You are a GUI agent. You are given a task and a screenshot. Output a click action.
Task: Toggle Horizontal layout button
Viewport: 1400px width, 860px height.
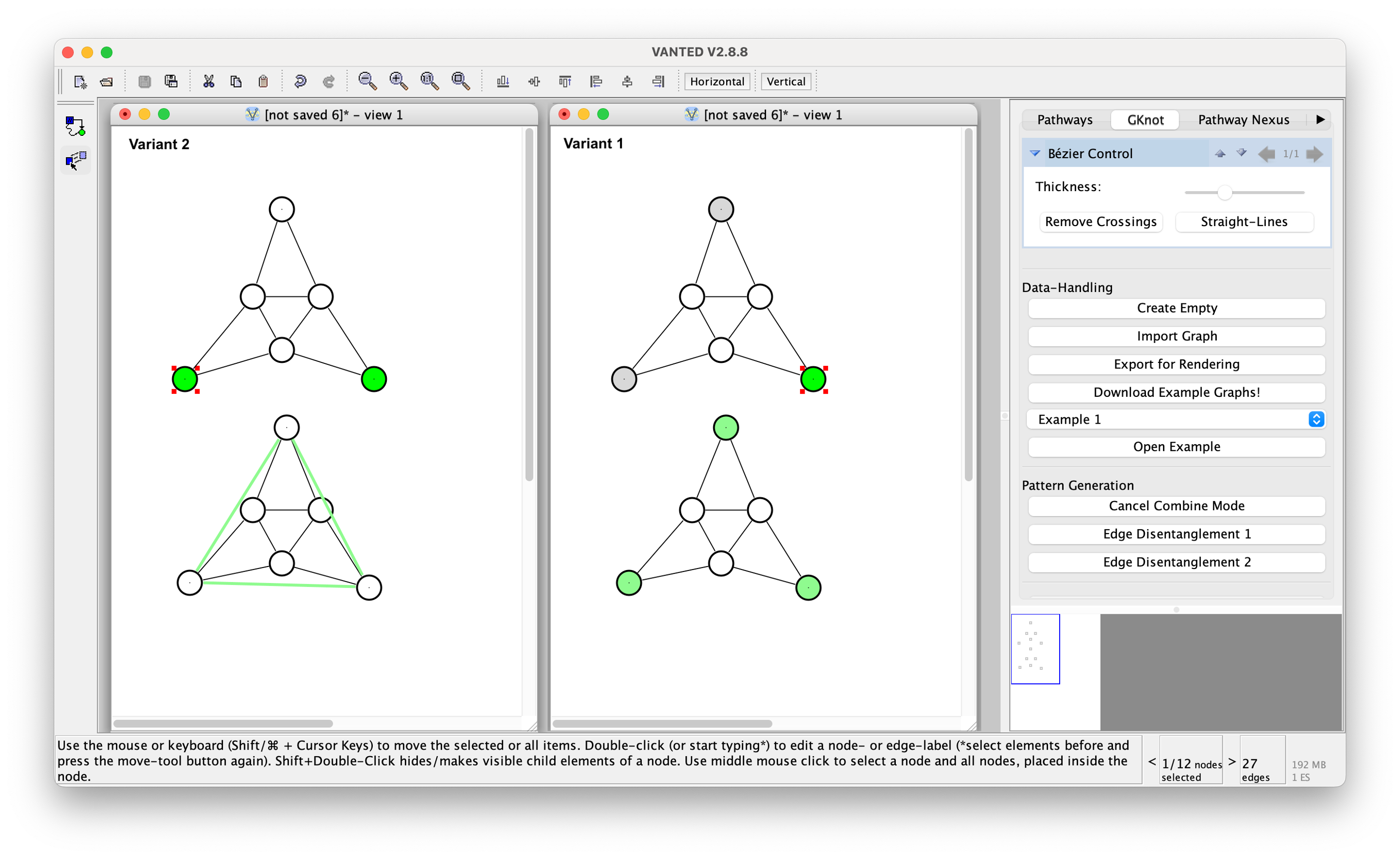coord(717,81)
